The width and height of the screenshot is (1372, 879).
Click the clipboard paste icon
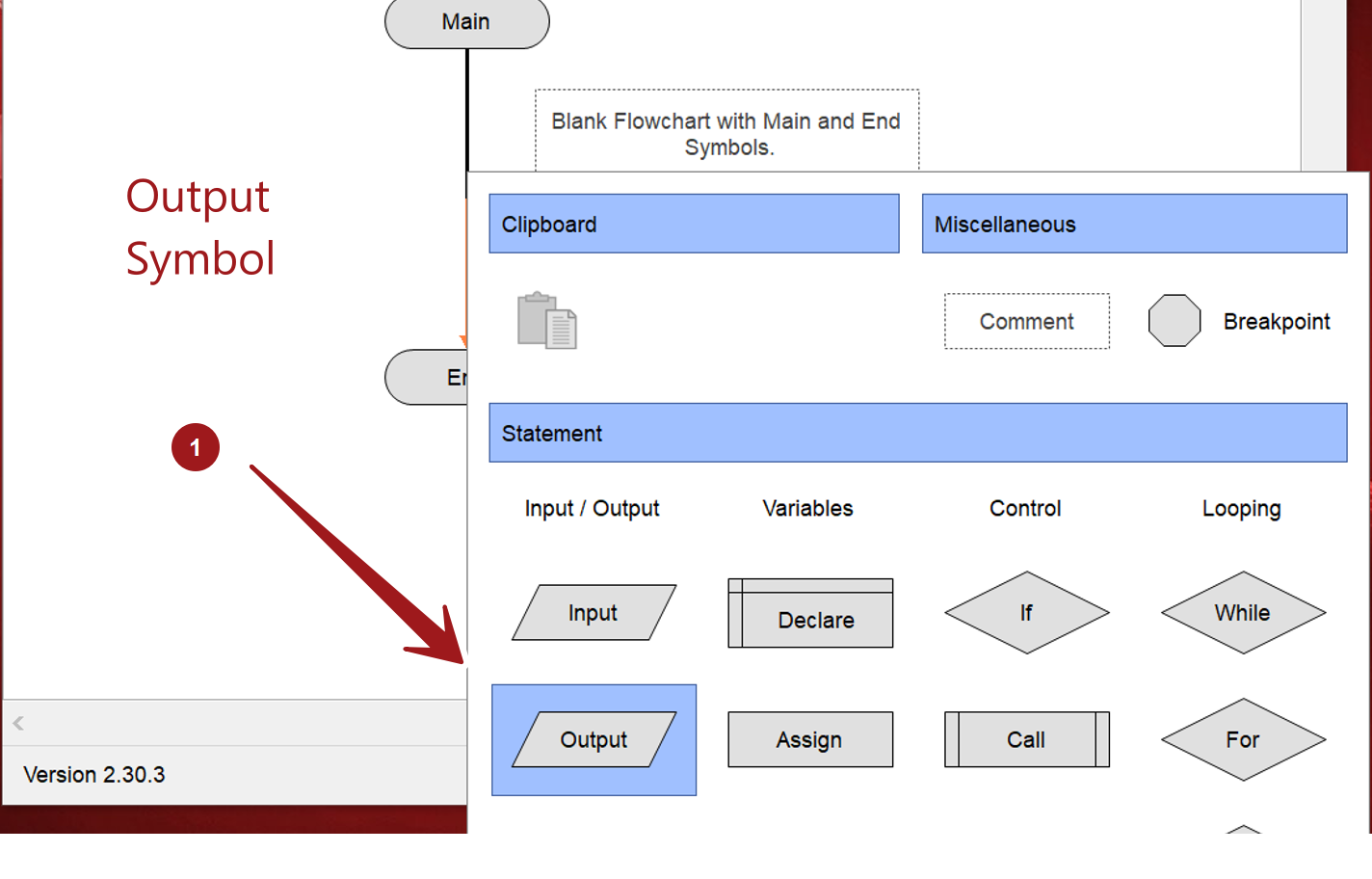[x=547, y=321]
